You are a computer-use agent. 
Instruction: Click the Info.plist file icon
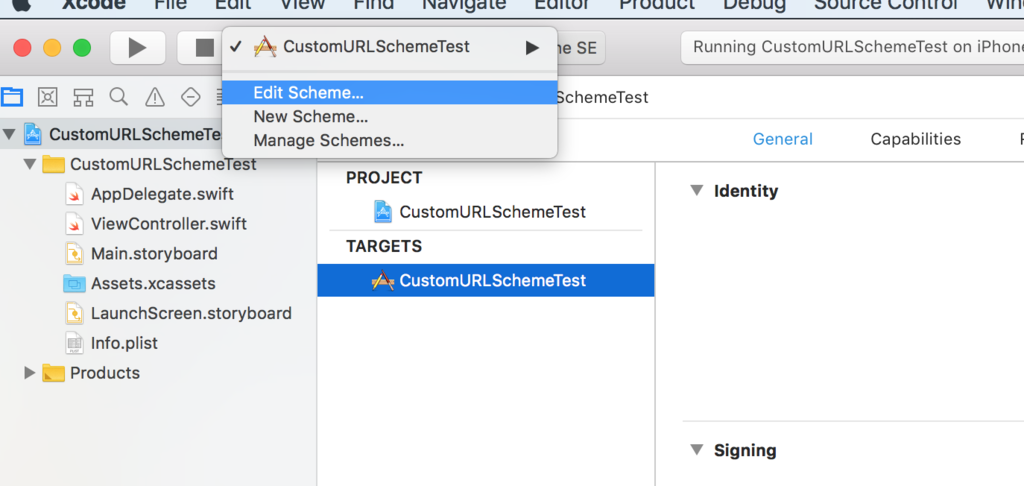(x=74, y=343)
